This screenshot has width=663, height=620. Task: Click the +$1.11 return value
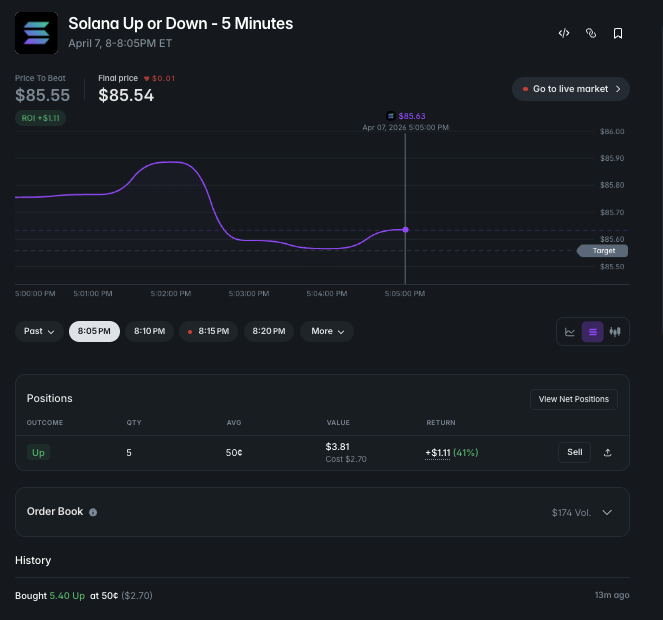click(x=438, y=453)
